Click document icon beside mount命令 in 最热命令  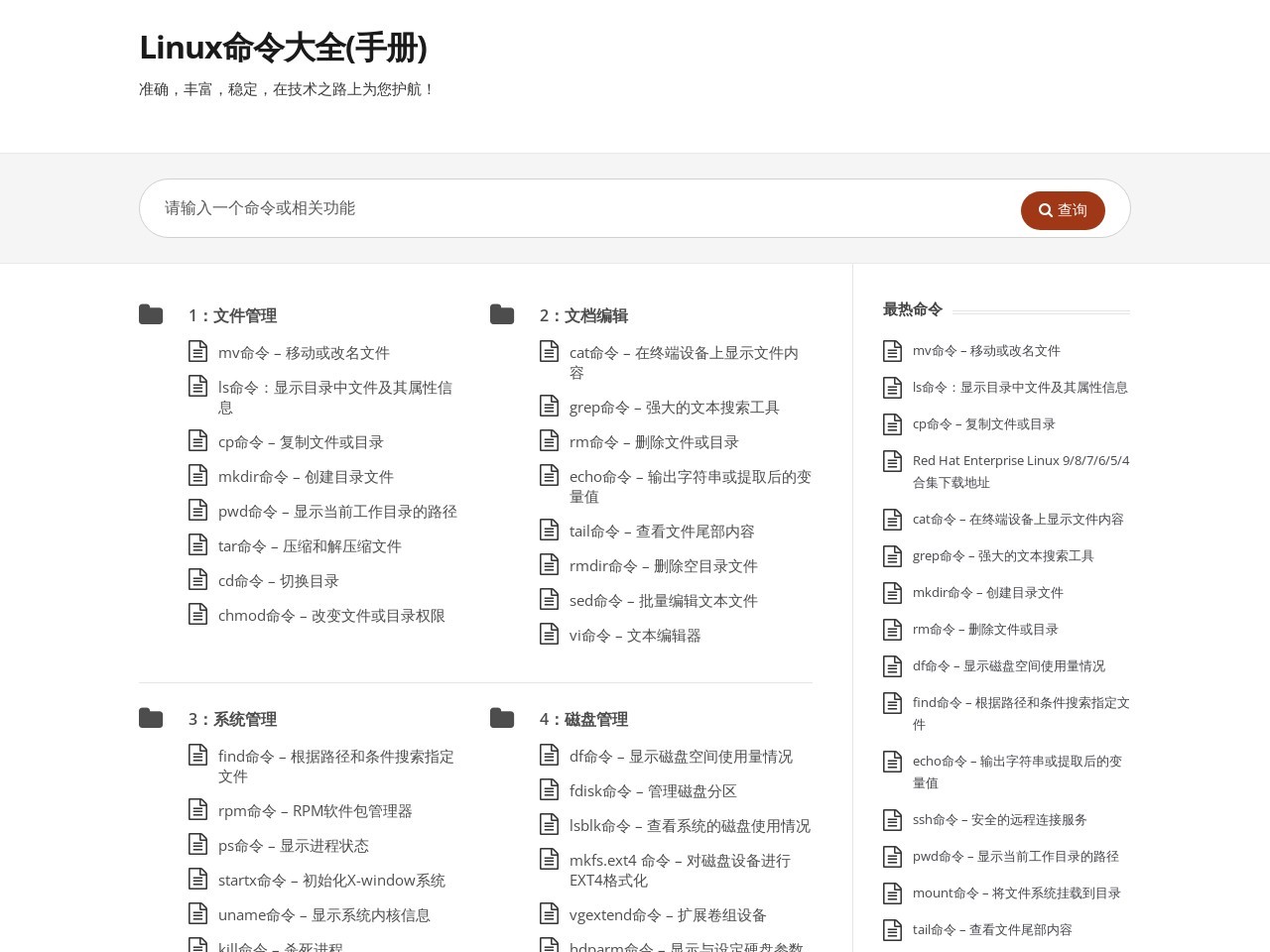tap(892, 893)
